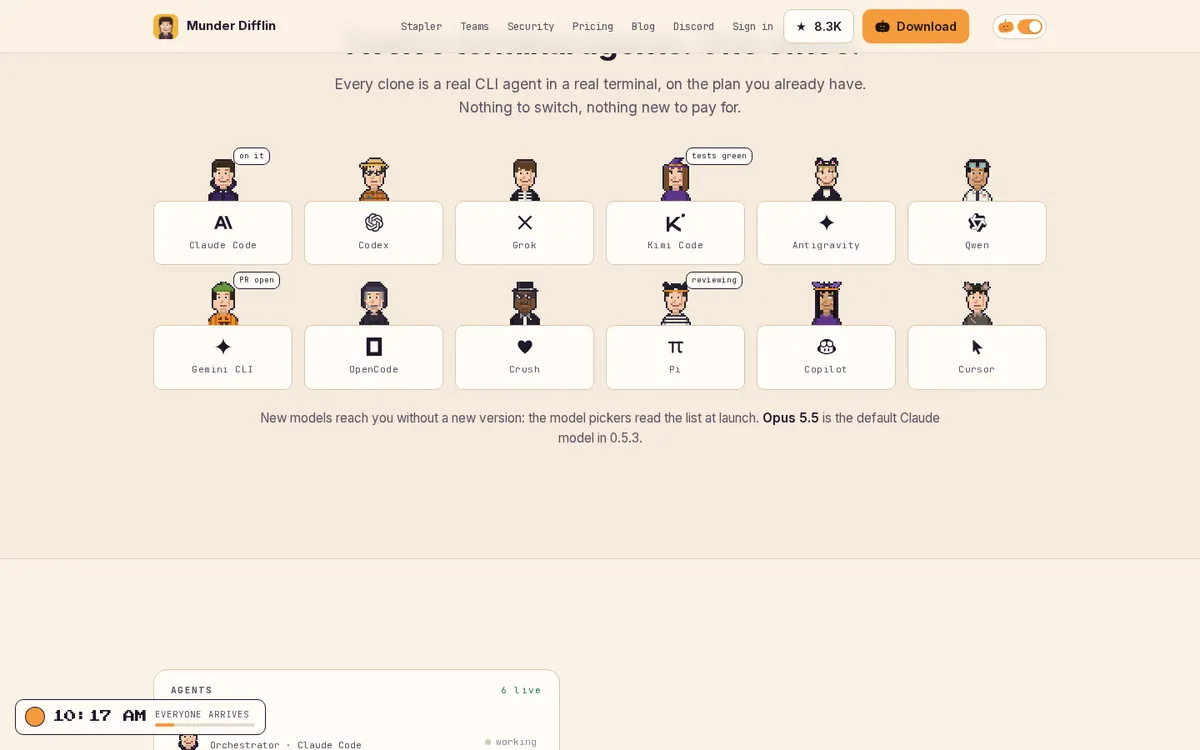The image size is (1200, 750).
Task: Click the star icon beside 8.3K
Action: pos(801,27)
